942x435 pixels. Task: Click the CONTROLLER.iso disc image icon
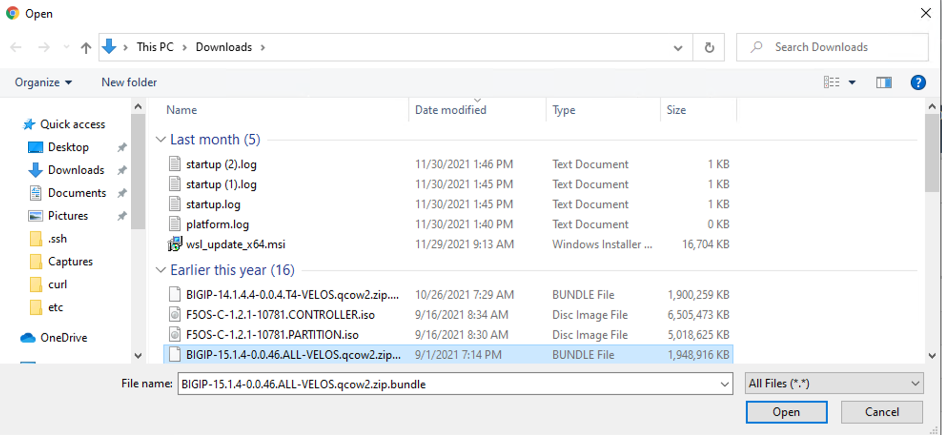click(174, 315)
